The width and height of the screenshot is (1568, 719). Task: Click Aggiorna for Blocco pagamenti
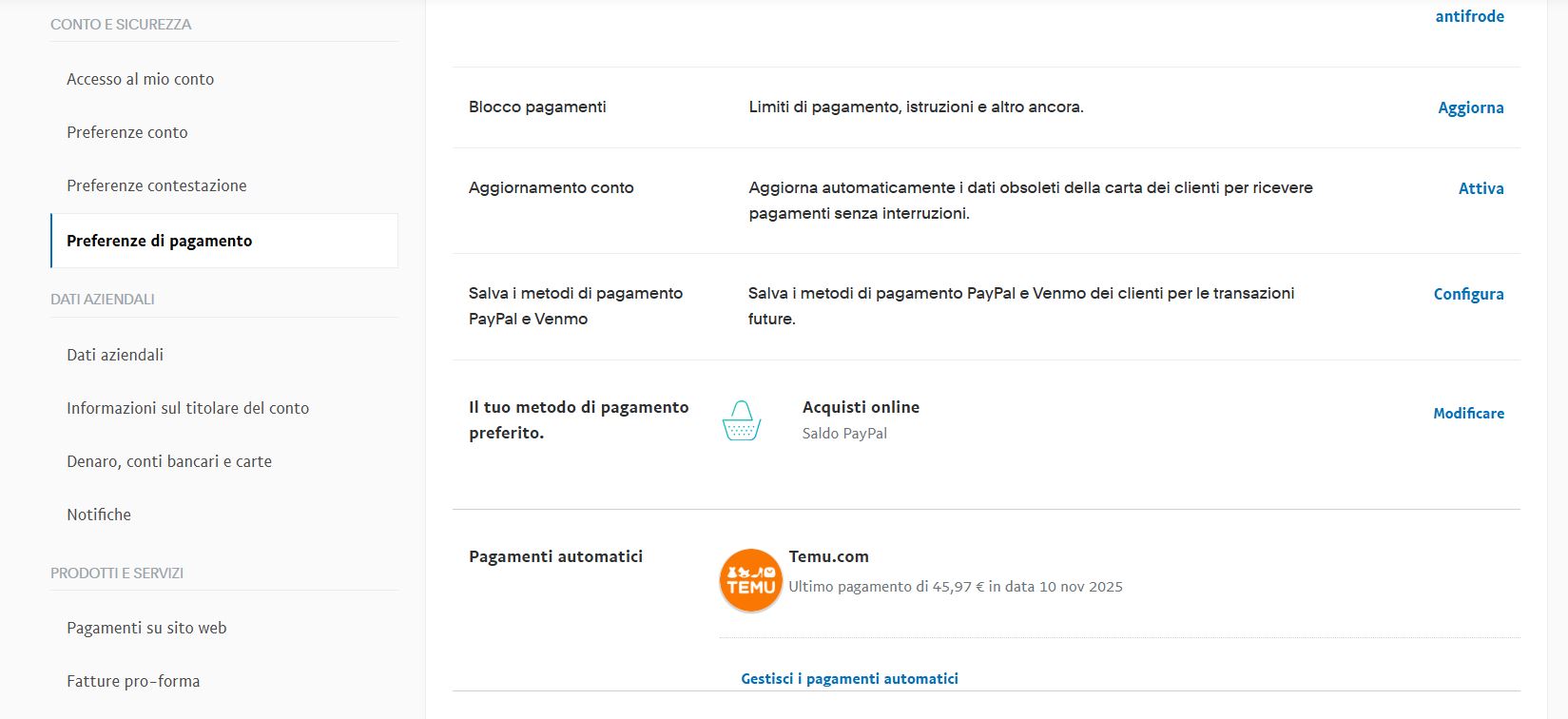(x=1470, y=107)
